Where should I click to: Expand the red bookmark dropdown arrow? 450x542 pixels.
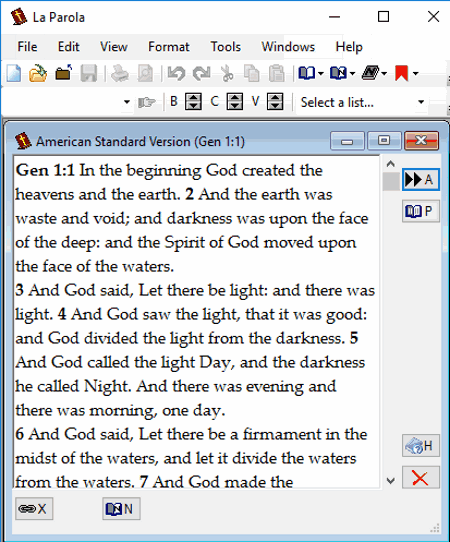416,74
